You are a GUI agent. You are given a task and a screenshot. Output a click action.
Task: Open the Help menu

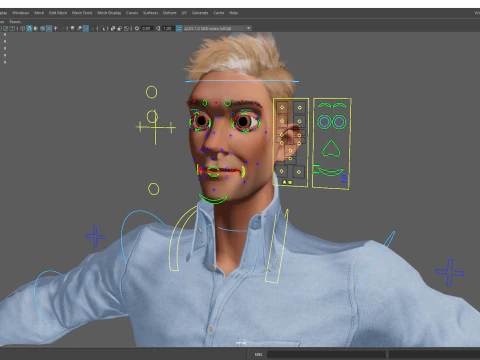[x=233, y=13]
